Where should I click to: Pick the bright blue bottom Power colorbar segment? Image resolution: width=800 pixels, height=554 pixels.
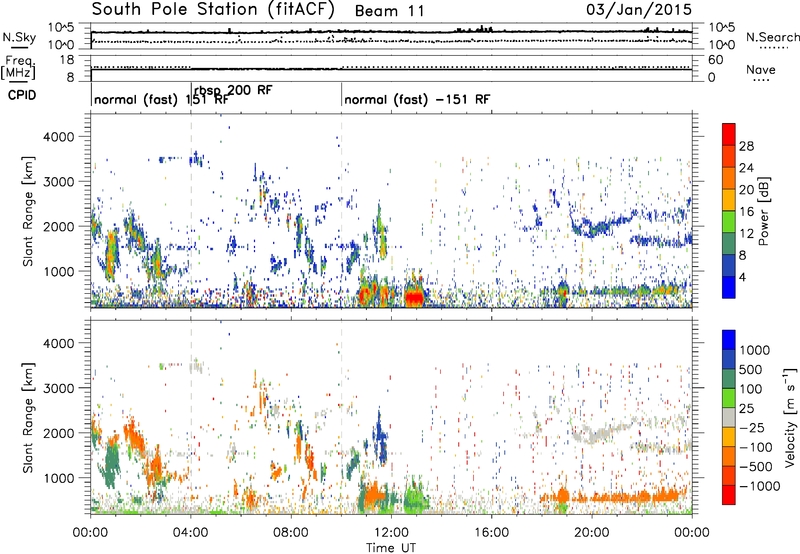click(x=729, y=287)
